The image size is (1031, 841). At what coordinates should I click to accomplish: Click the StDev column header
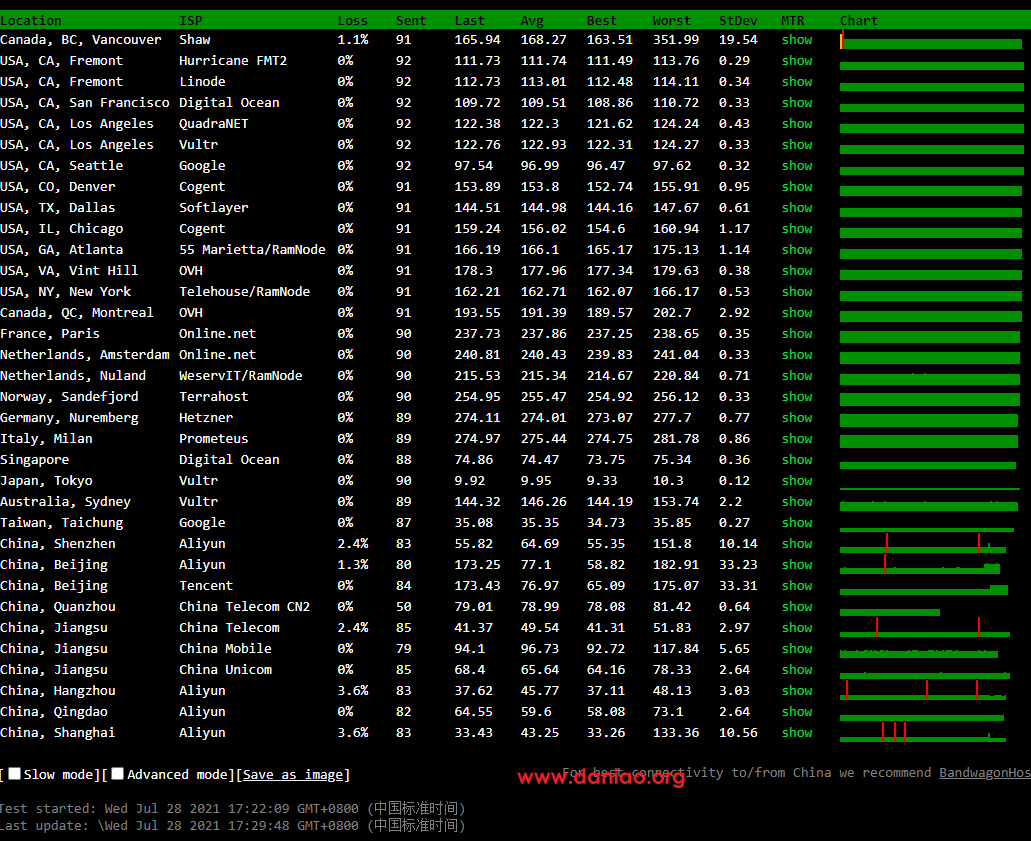(x=738, y=20)
